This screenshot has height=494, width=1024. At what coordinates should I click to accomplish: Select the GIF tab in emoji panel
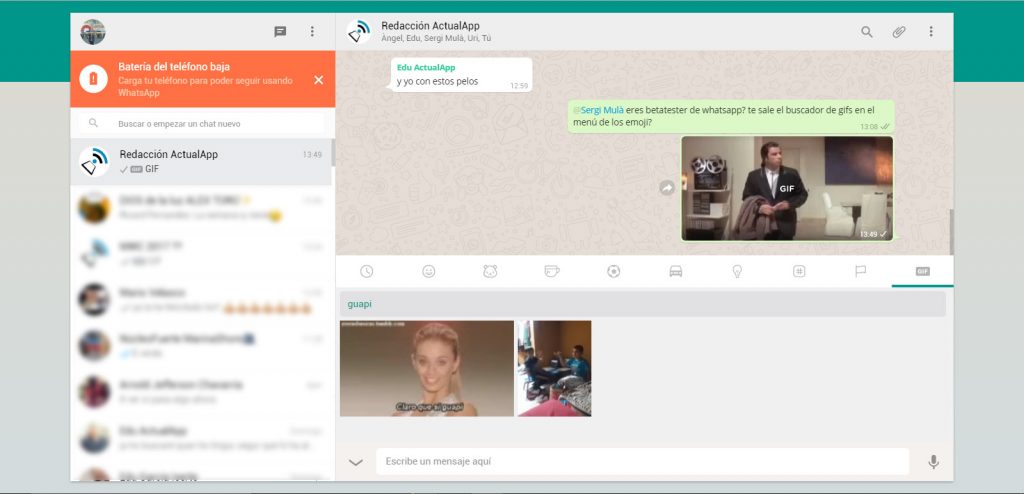[x=922, y=271]
